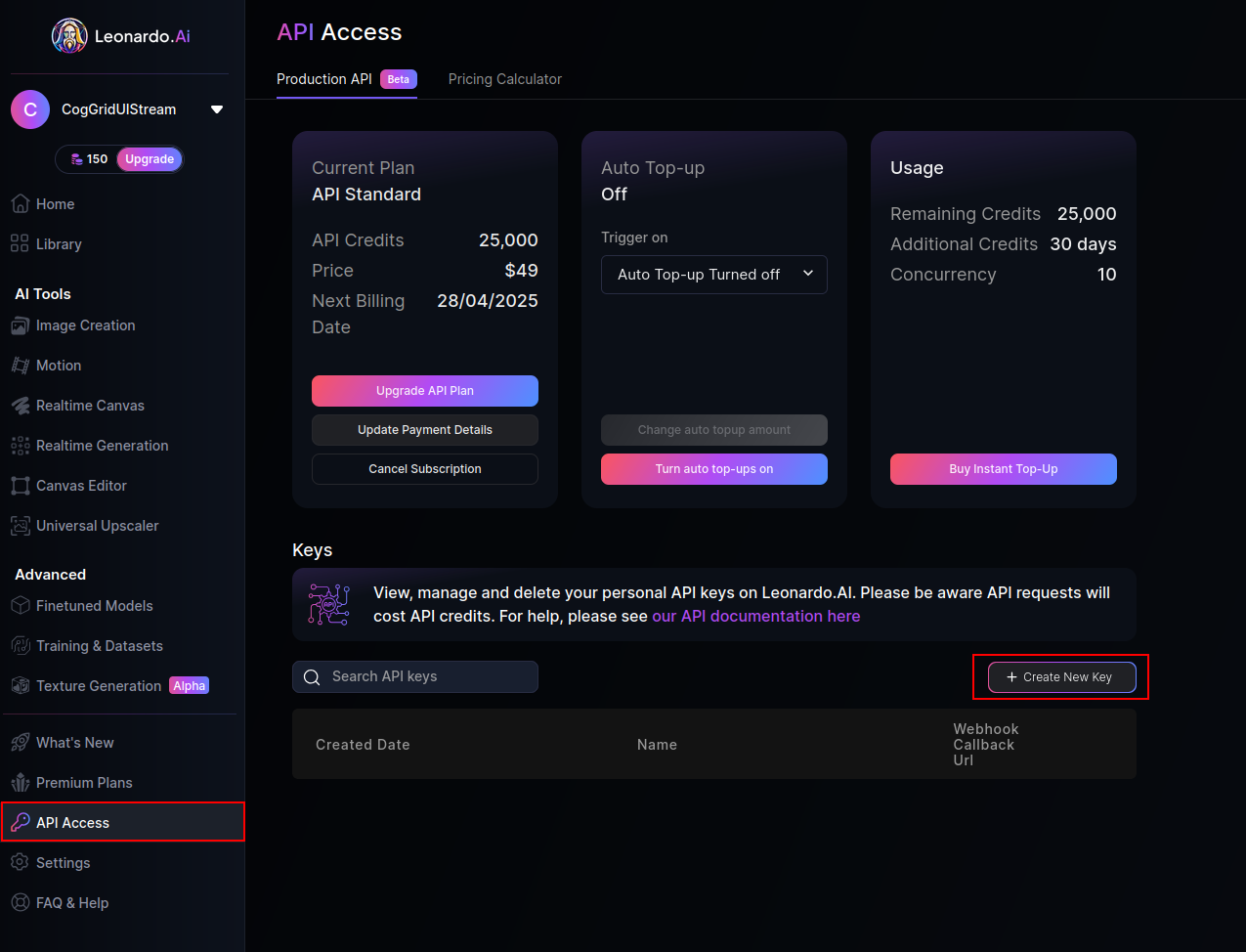Click the magnifier icon in search field
Viewport: 1246px width, 952px height.
[x=312, y=677]
